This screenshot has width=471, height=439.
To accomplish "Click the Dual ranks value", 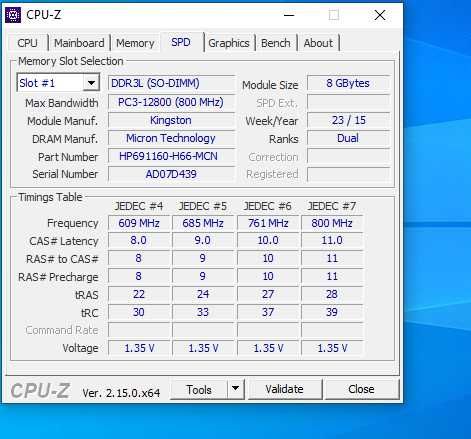I will (348, 138).
